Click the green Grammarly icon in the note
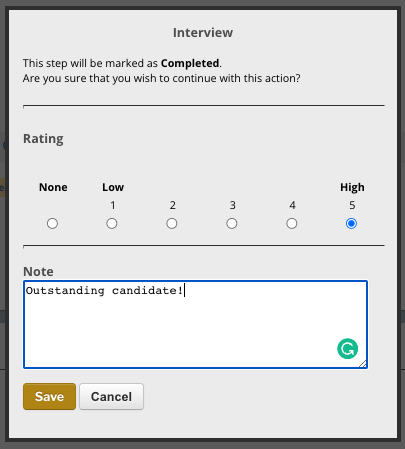This screenshot has width=405, height=449. click(347, 349)
